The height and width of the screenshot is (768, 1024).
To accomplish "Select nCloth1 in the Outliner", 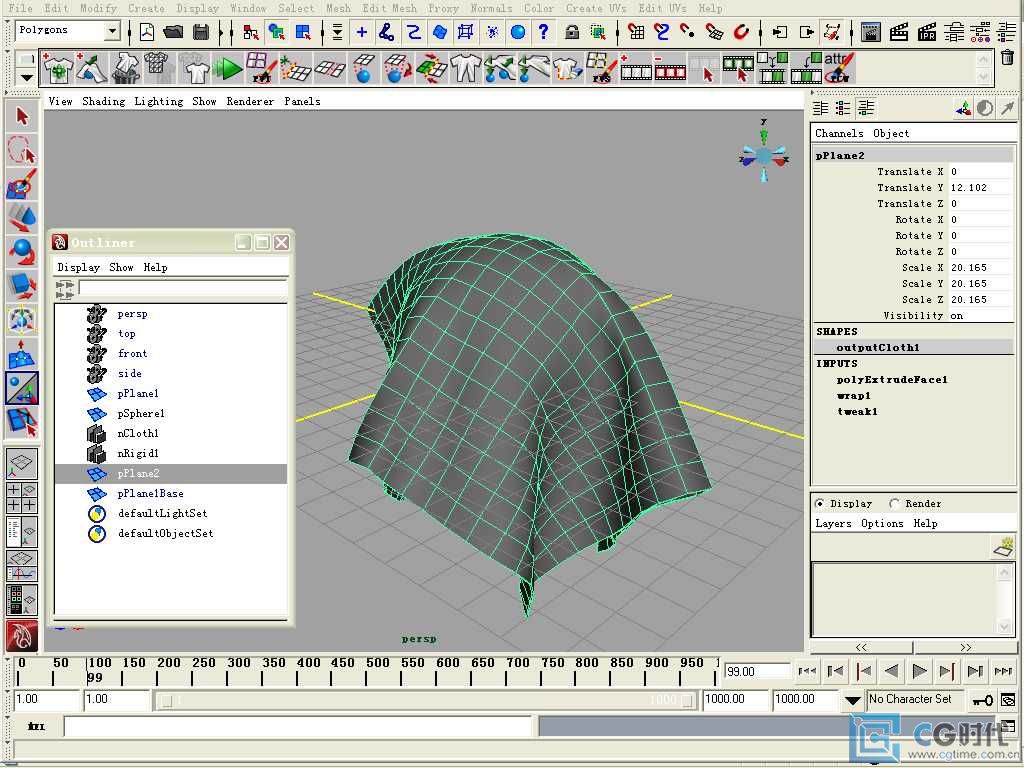I will [138, 434].
